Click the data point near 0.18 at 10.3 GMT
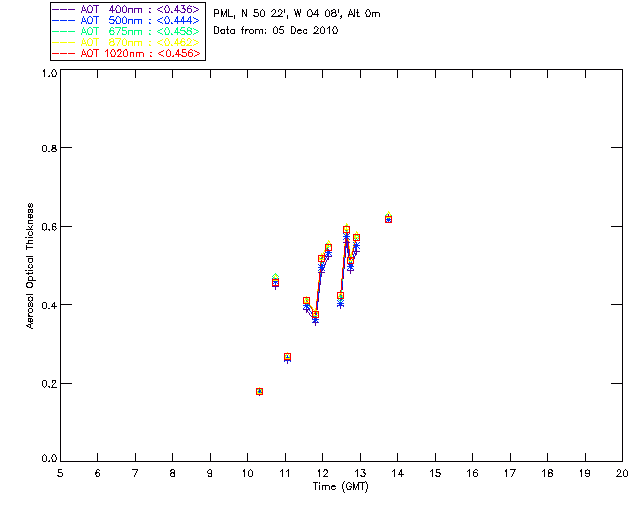This screenshot has width=640, height=512. coord(259,392)
